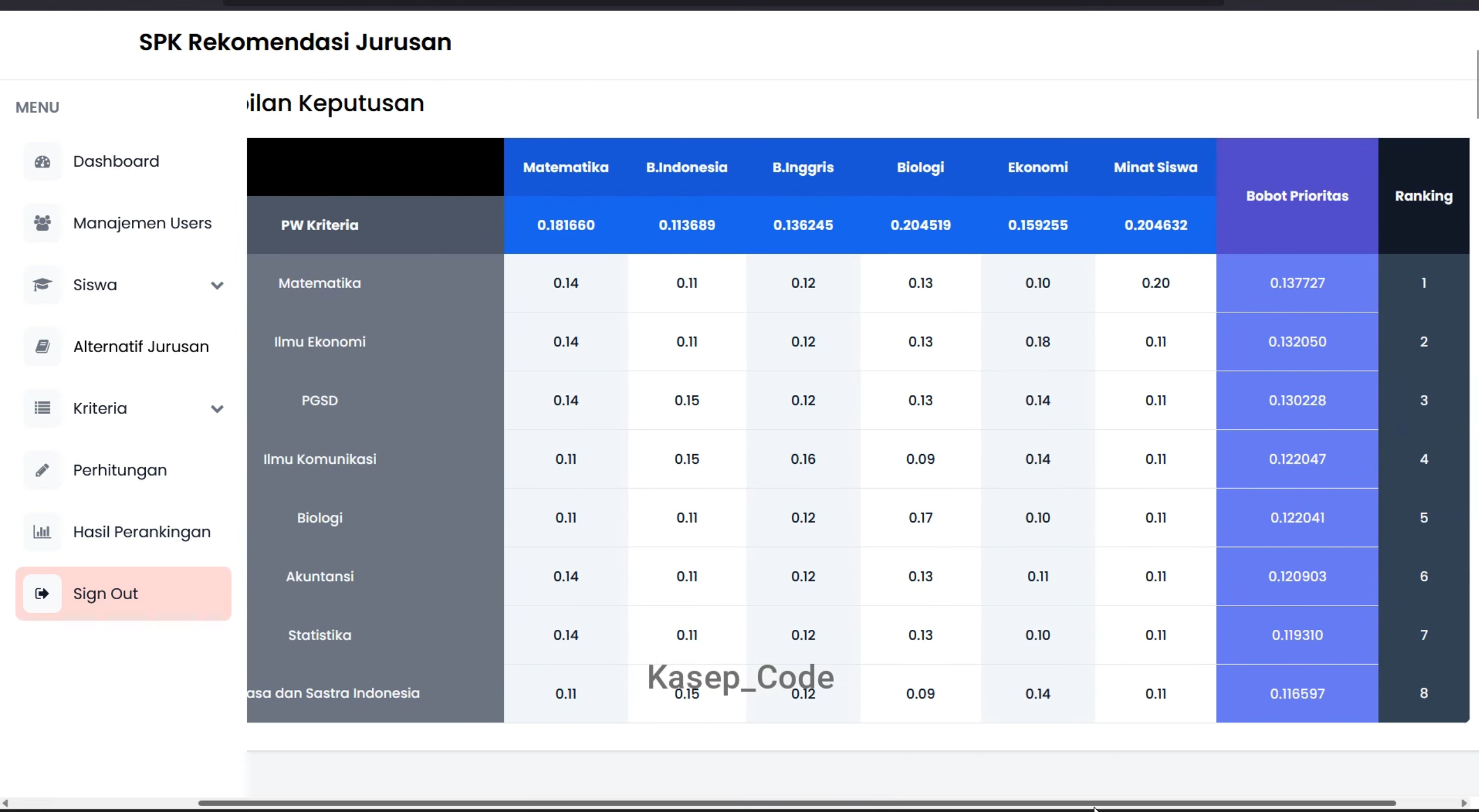Click the Minat Siswa column header
This screenshot has height=812, width=1479.
[x=1156, y=167]
